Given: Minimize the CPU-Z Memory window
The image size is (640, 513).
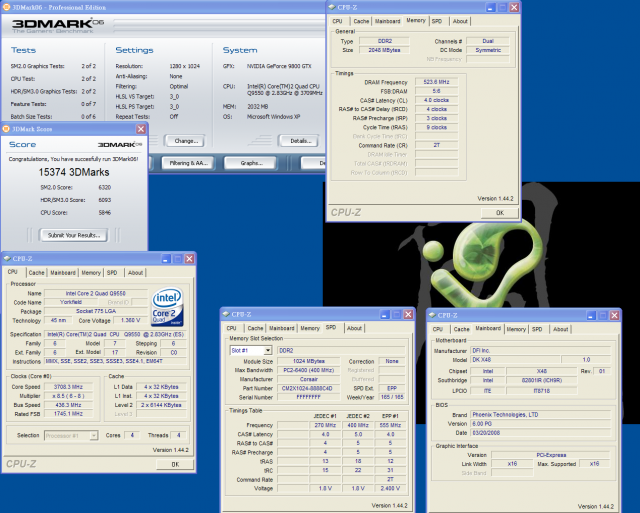Looking at the screenshot, I should 491,7.
